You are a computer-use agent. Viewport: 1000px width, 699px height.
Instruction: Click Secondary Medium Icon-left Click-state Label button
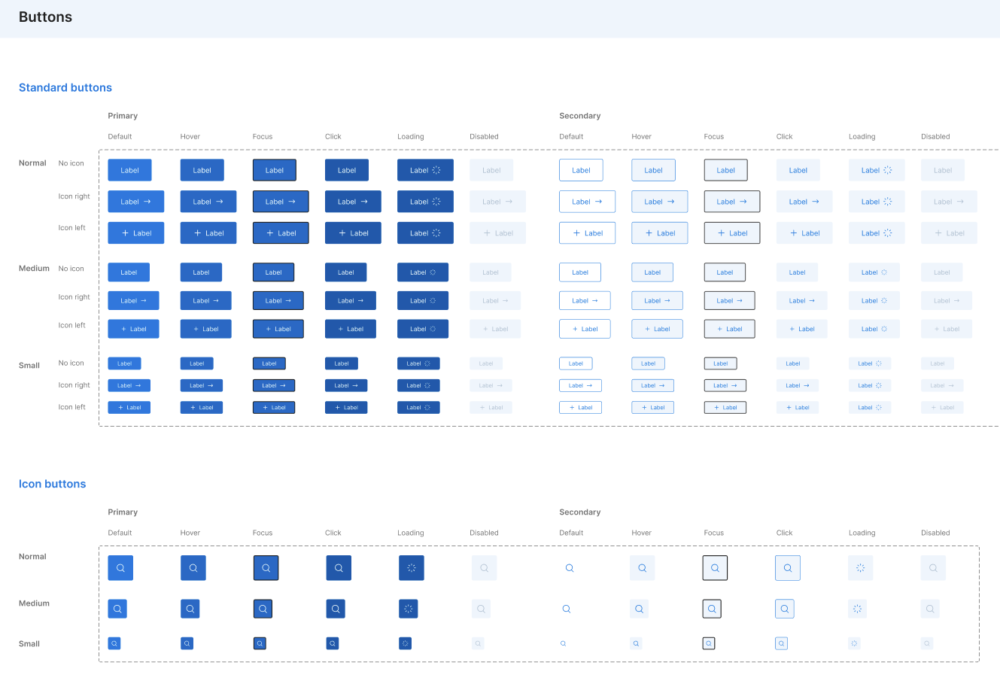pyautogui.click(x=802, y=329)
